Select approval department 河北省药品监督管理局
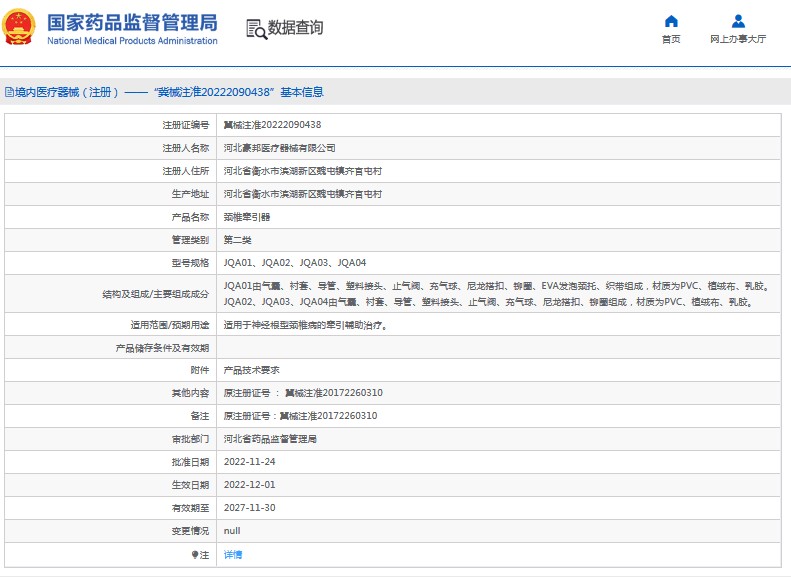Screen dimensions: 791x577 (x=270, y=439)
